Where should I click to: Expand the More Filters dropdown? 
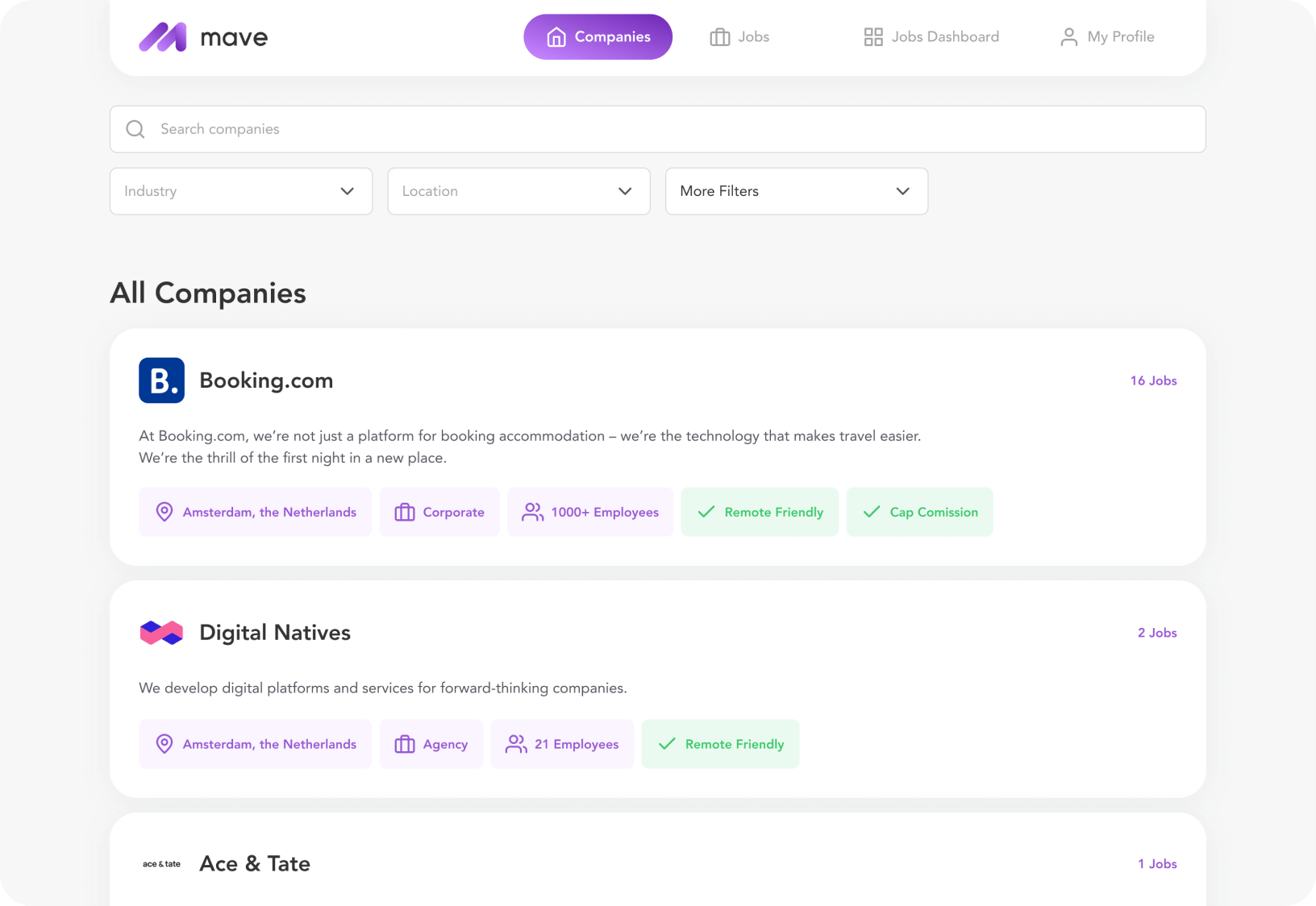(x=797, y=191)
